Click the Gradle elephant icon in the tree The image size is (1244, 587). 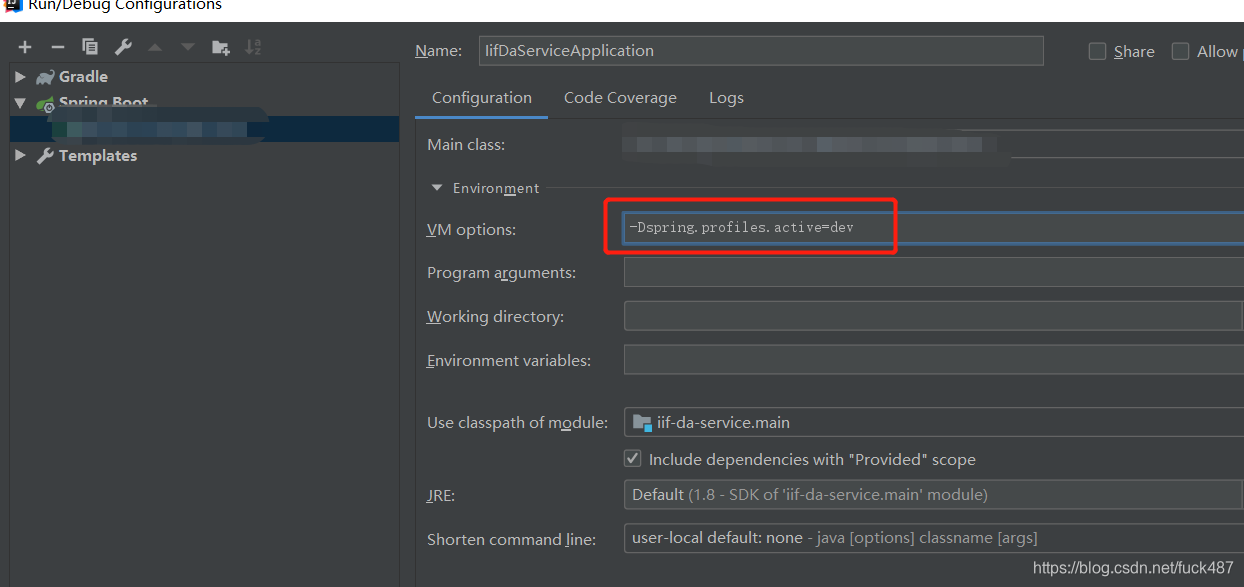[44, 76]
